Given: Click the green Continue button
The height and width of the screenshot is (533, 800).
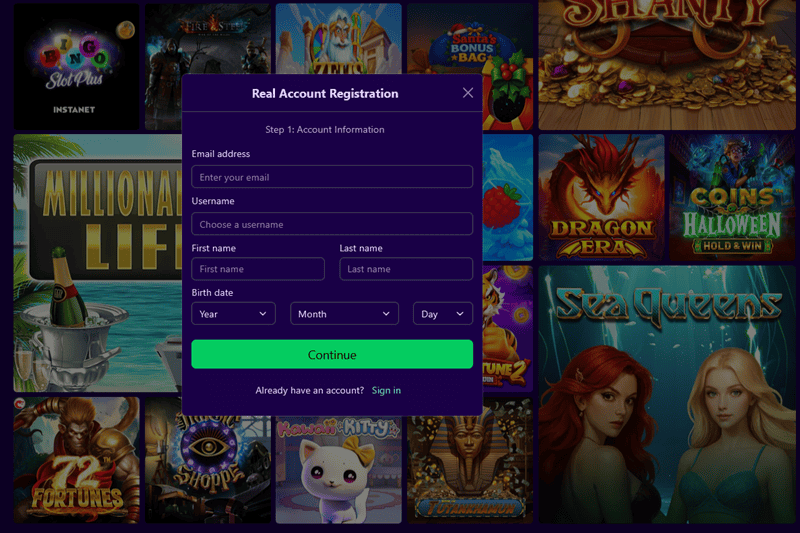Looking at the screenshot, I should pyautogui.click(x=332, y=354).
